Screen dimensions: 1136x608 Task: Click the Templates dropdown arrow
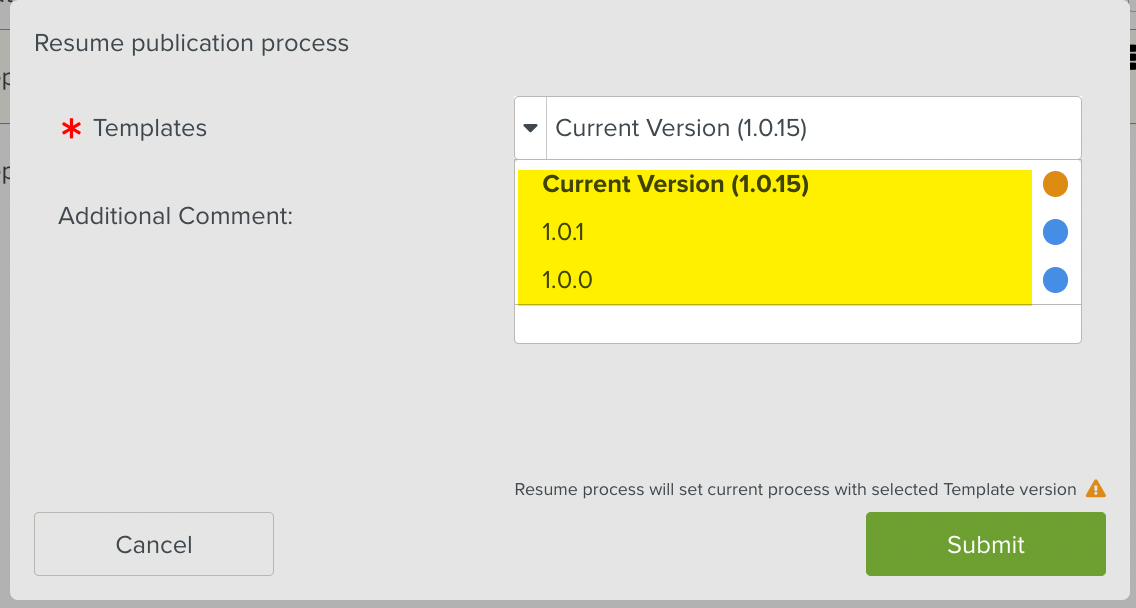(x=531, y=128)
